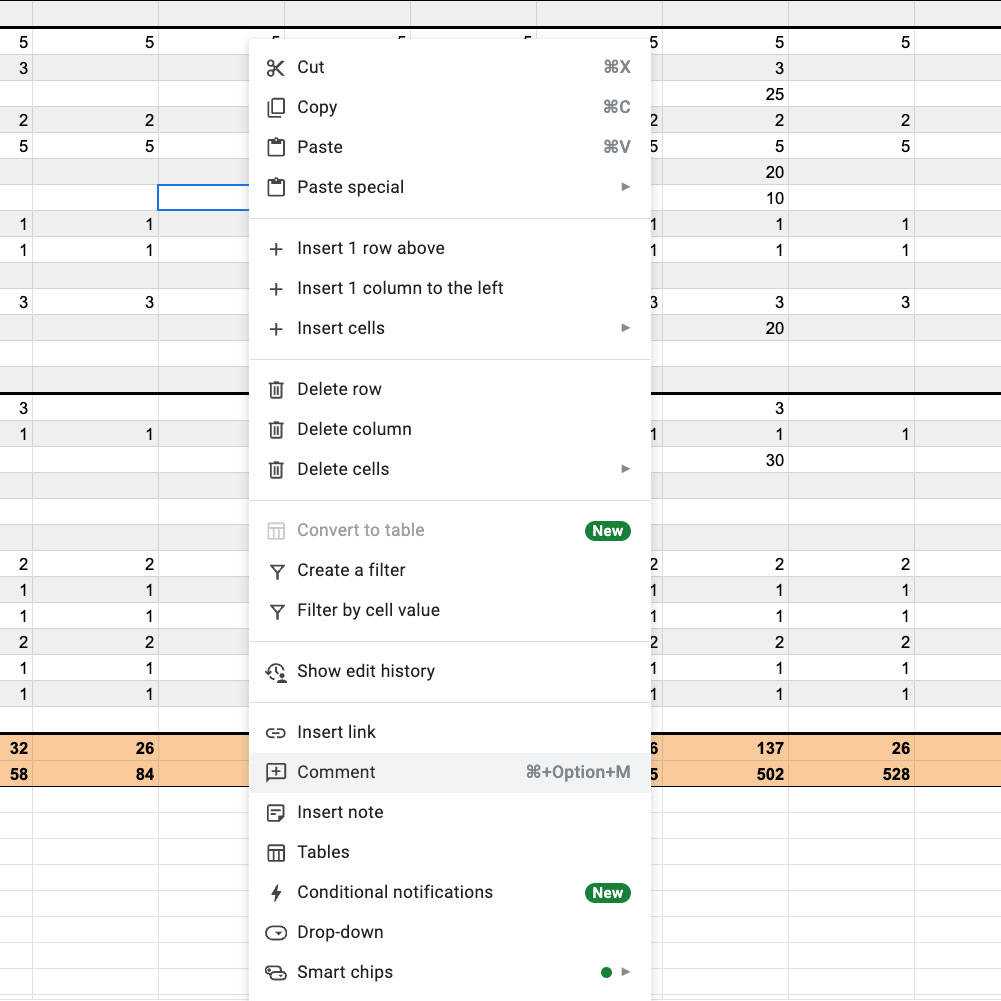Select the Drop-down menu option

[340, 932]
